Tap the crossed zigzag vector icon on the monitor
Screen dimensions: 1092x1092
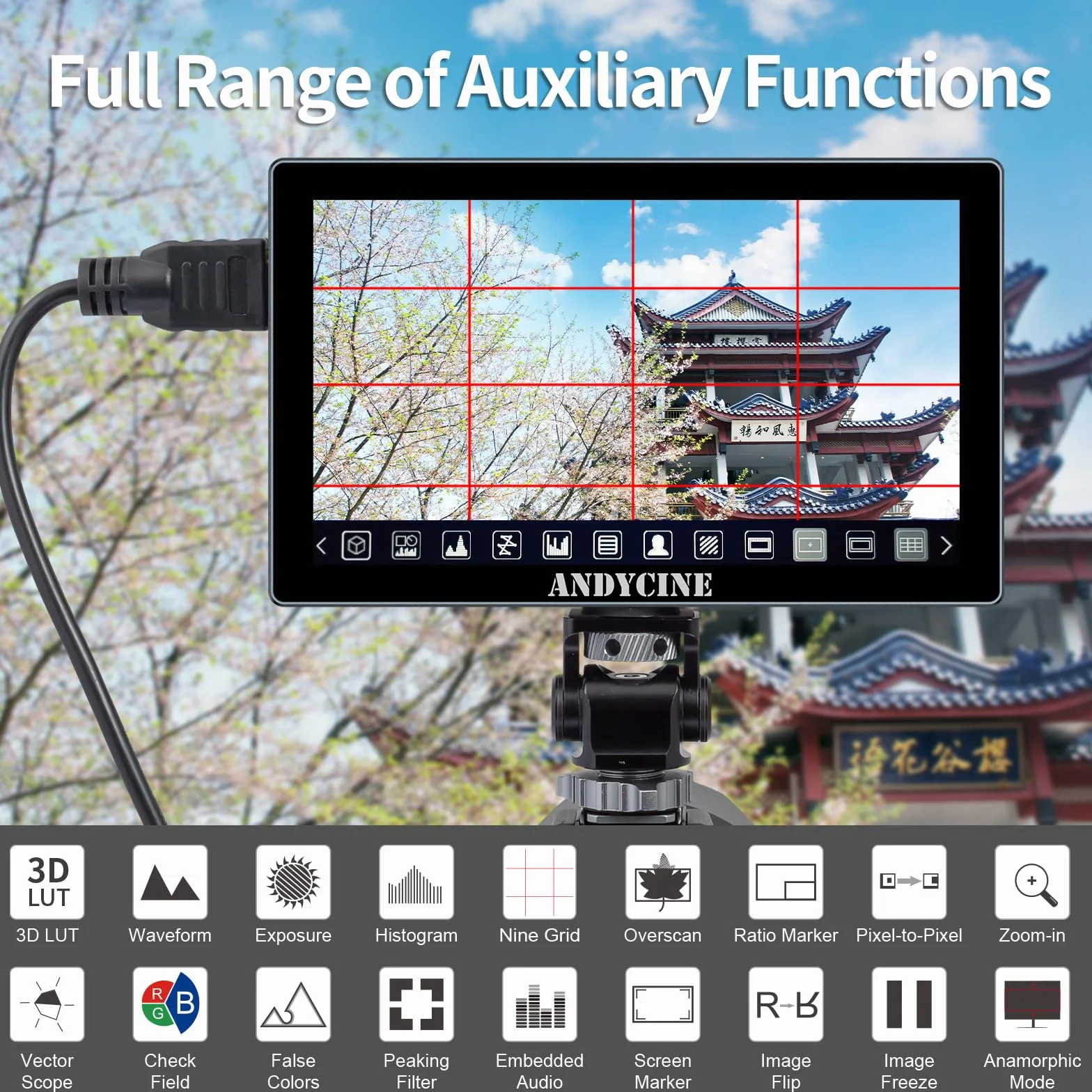pos(507,545)
